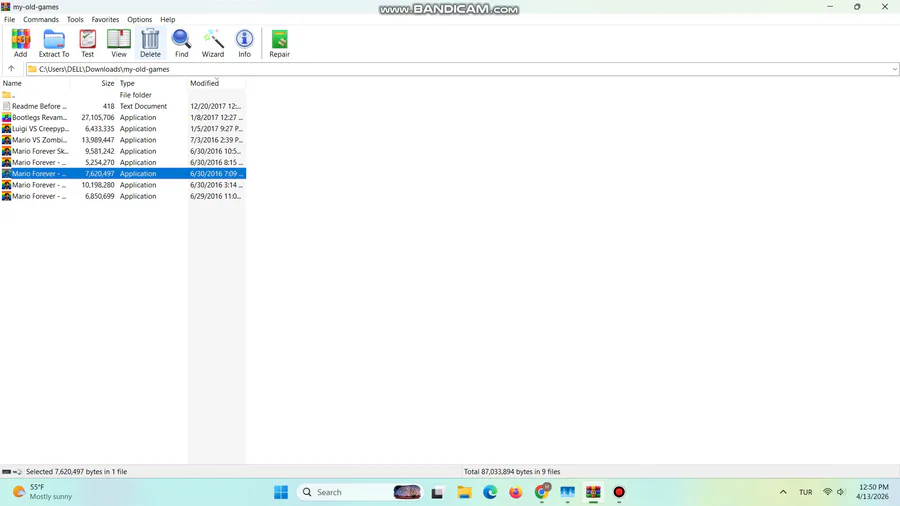The height and width of the screenshot is (506, 900).
Task: Open Chrome from taskbar
Action: [541, 492]
